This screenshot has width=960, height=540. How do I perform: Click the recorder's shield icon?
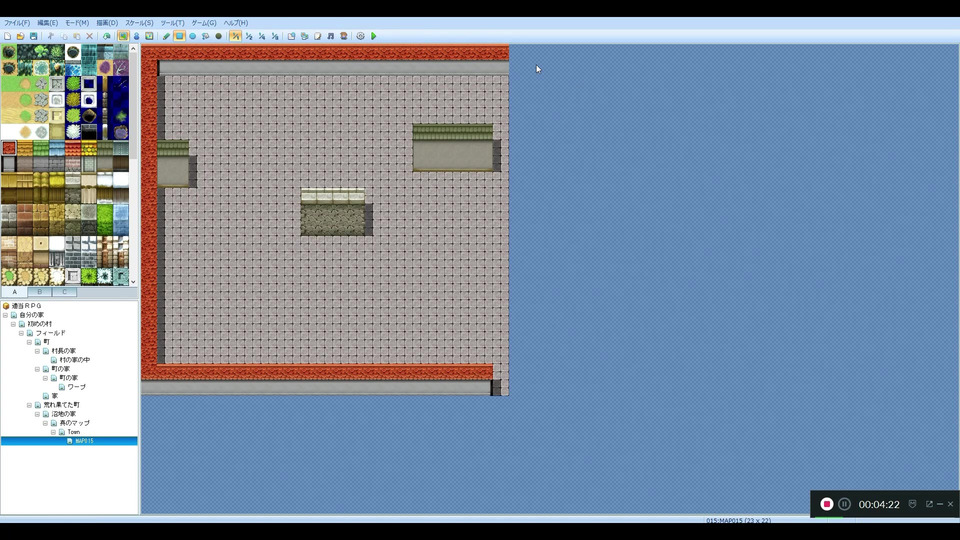(912, 504)
